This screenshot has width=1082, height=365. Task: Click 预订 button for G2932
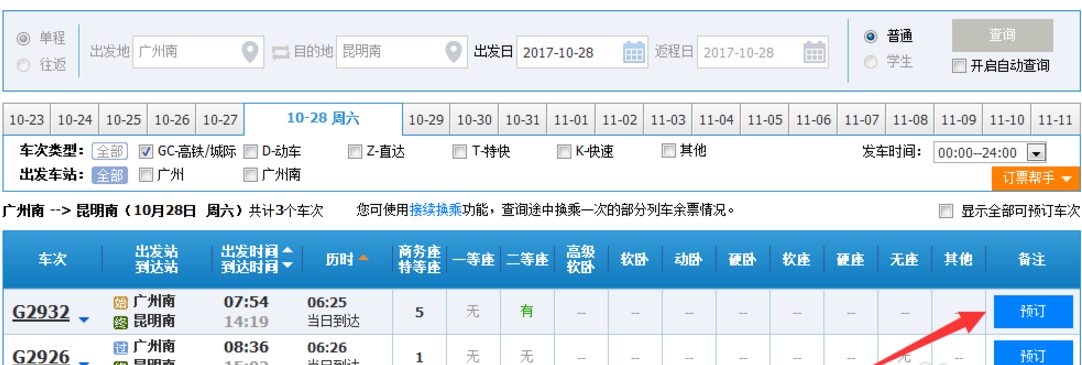(x=1033, y=311)
